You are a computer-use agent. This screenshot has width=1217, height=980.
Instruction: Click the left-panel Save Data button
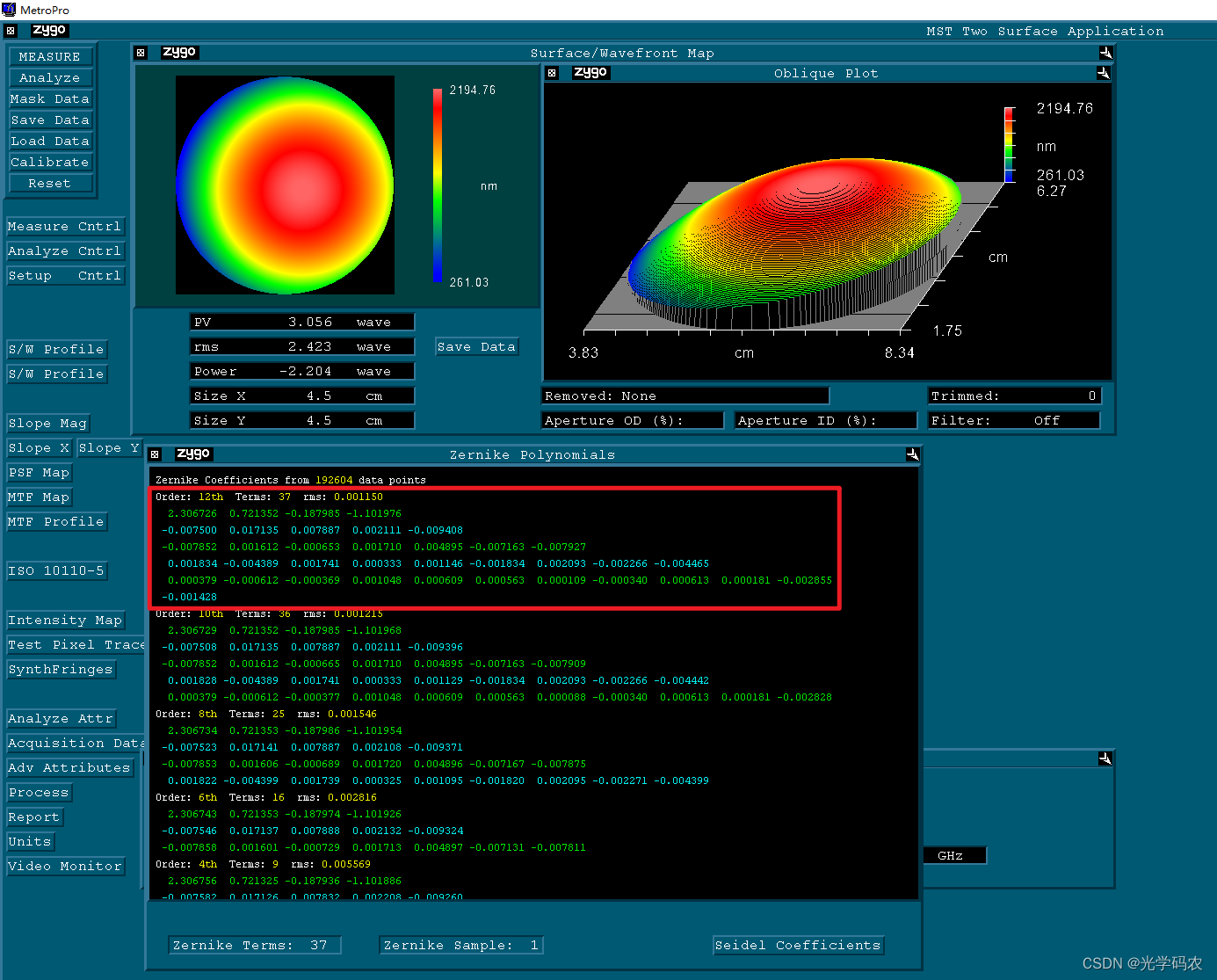click(x=50, y=120)
